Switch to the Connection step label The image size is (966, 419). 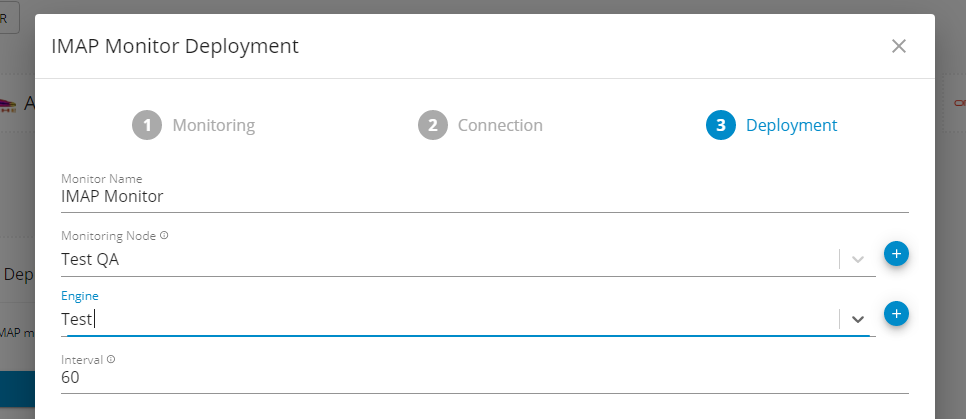tap(499, 126)
